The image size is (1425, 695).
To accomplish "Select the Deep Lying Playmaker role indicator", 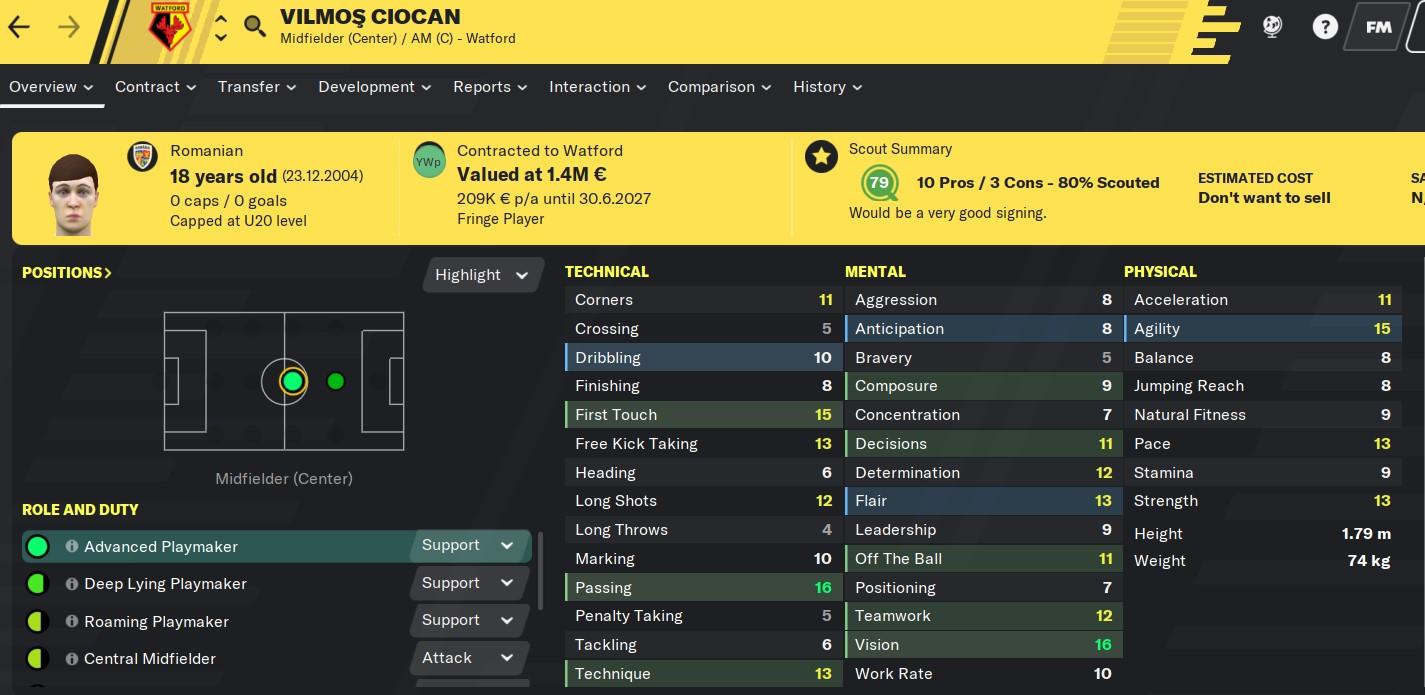I will (x=37, y=584).
